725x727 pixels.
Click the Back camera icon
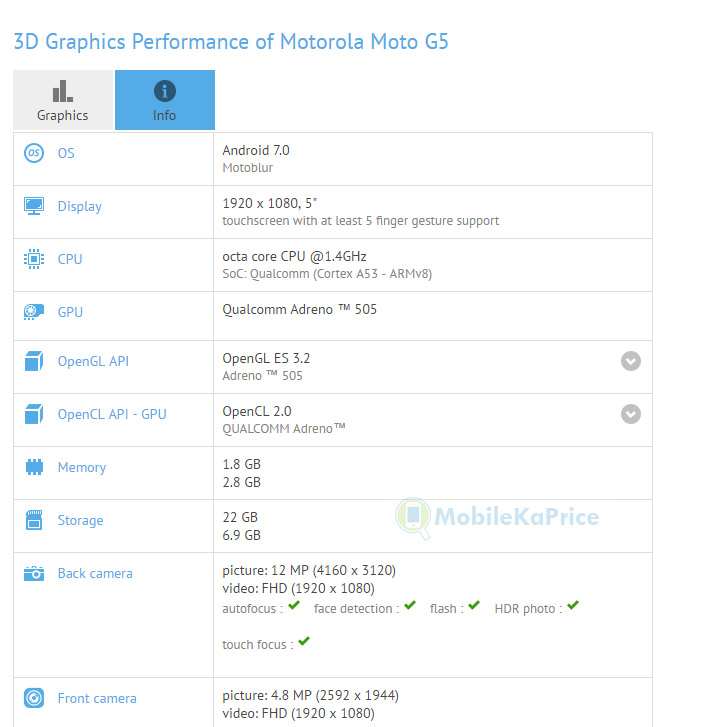(x=34, y=574)
